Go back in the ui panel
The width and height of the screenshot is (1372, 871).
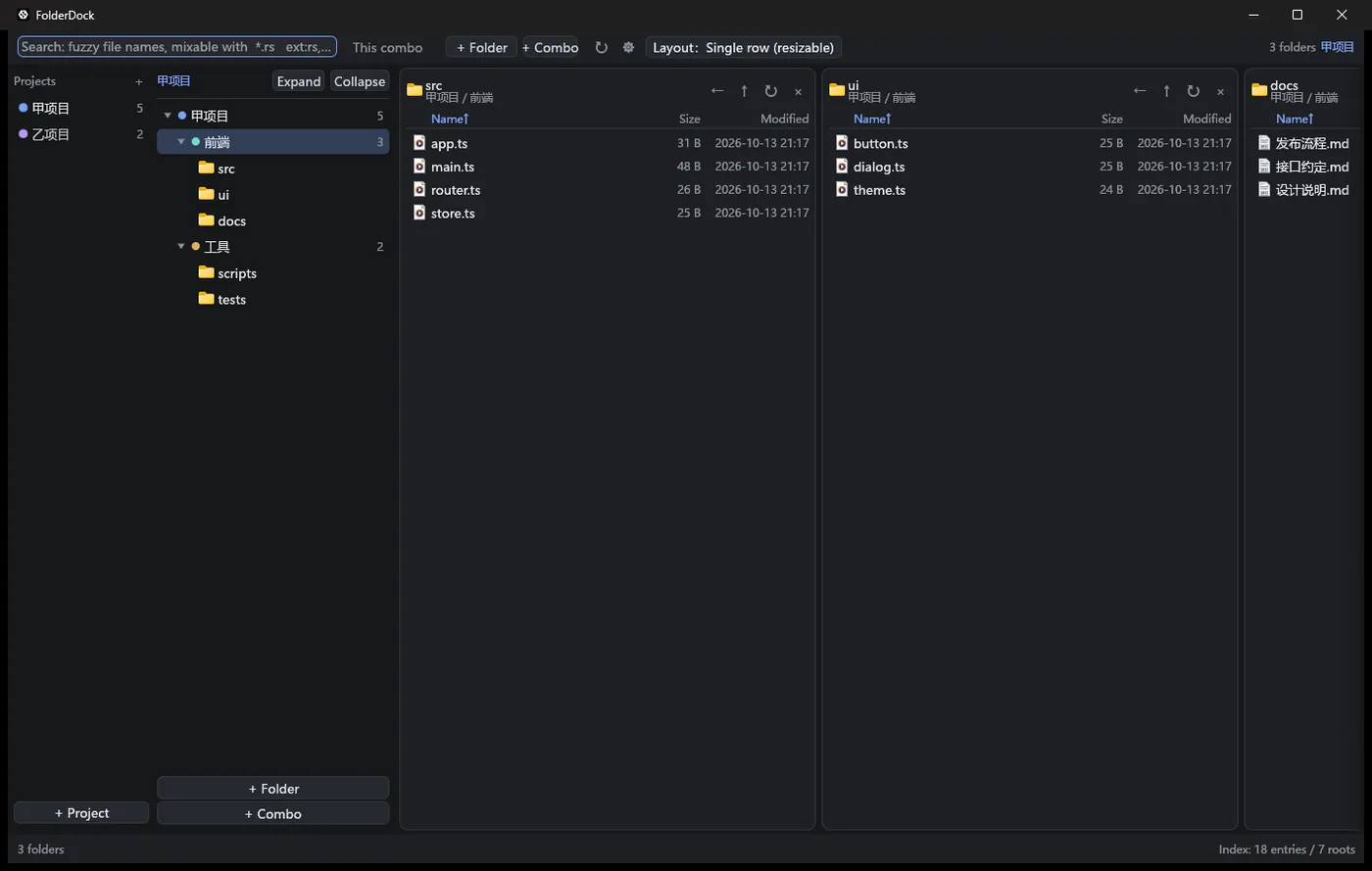pyautogui.click(x=1140, y=91)
